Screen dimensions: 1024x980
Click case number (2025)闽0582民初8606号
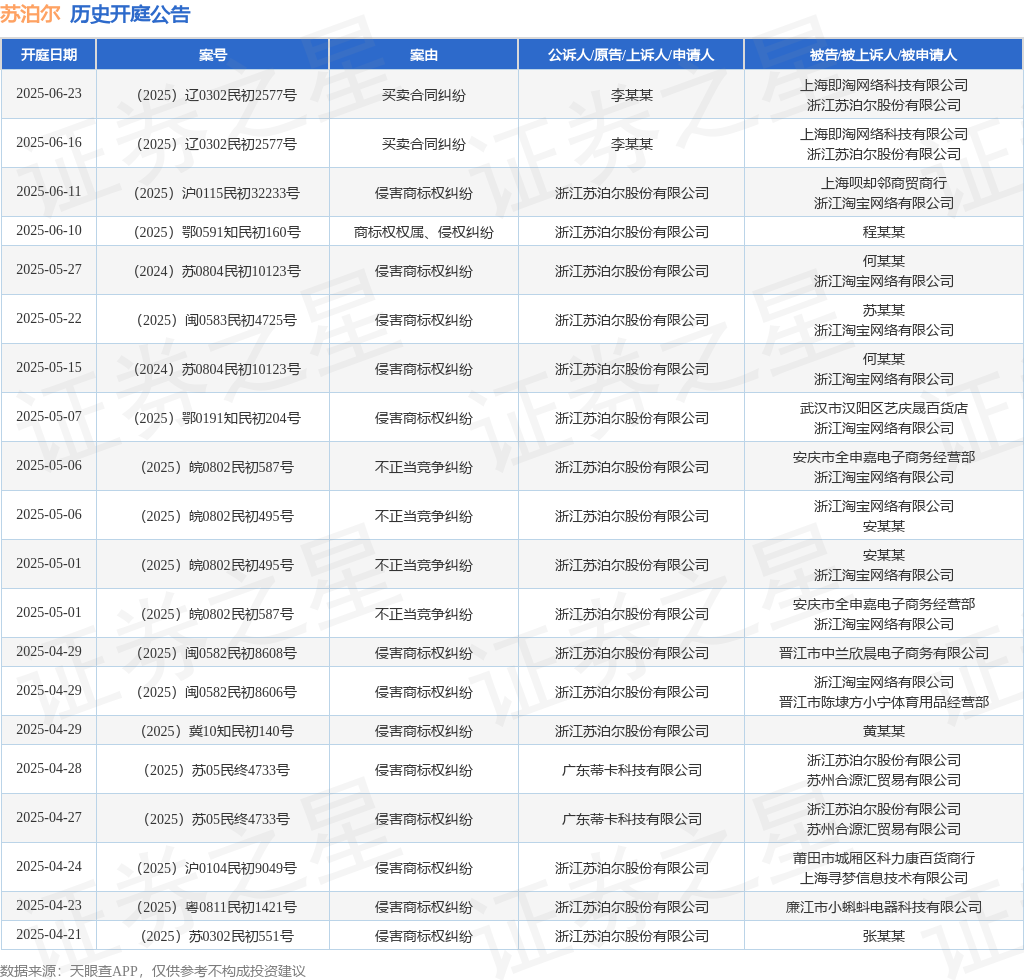(217, 692)
